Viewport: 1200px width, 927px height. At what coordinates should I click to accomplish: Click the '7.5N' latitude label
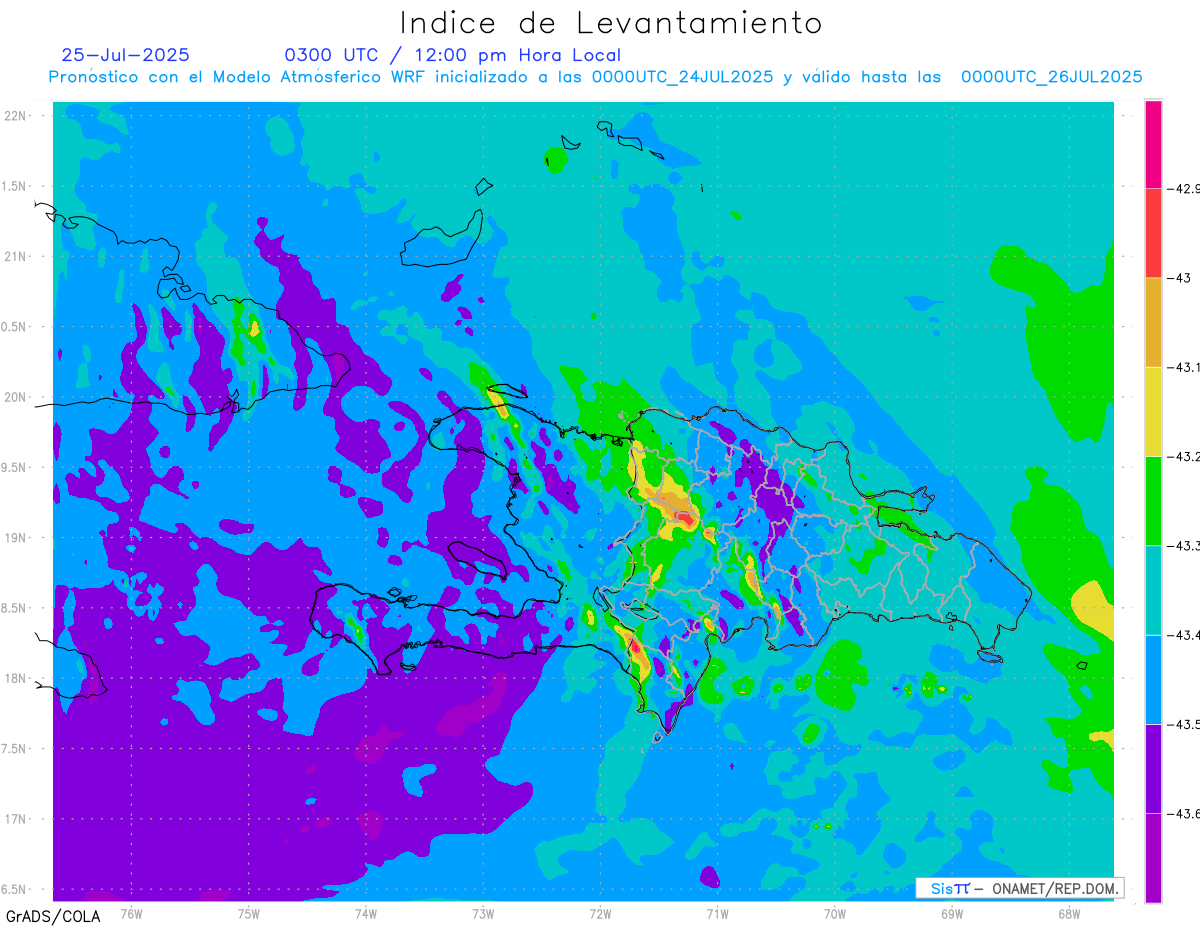point(16,749)
